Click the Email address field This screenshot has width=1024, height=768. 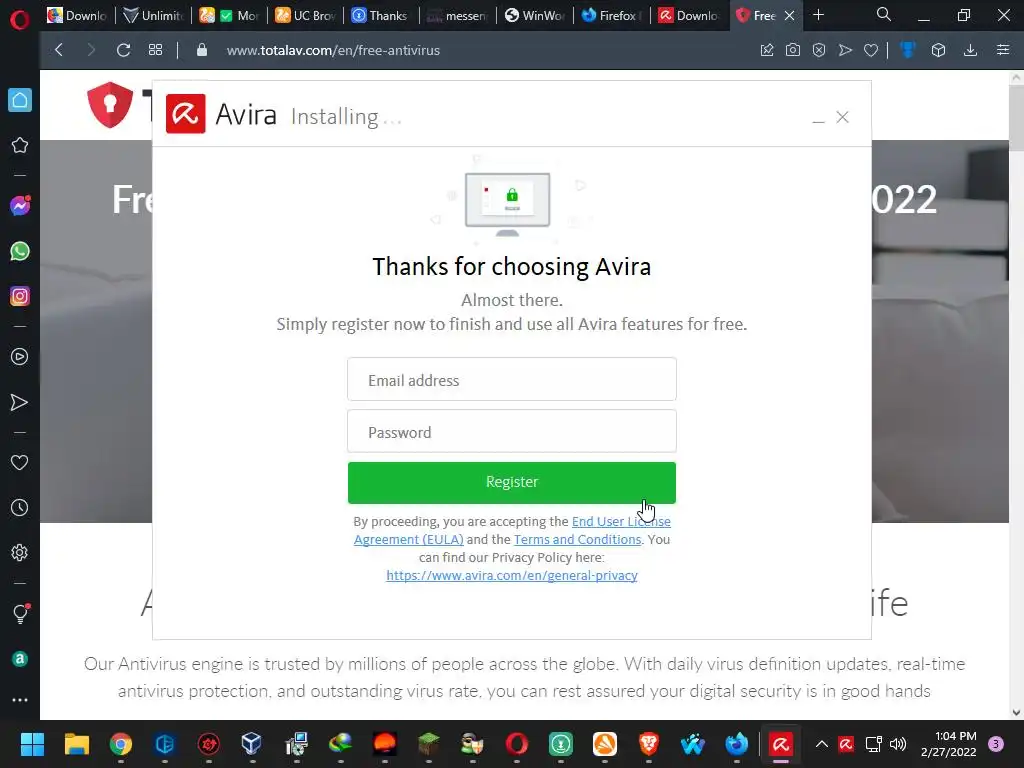click(511, 379)
